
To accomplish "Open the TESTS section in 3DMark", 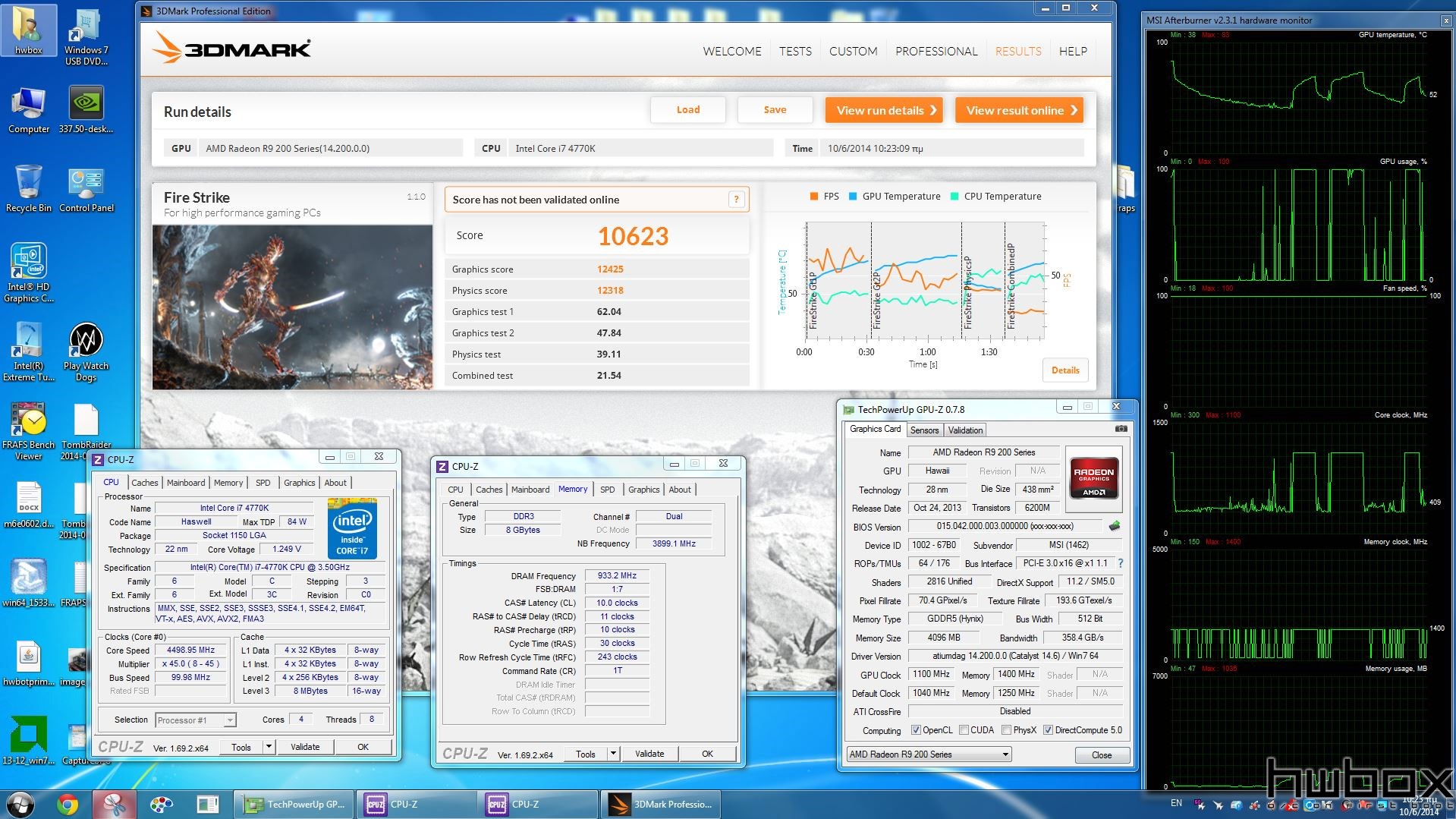I will [x=795, y=51].
